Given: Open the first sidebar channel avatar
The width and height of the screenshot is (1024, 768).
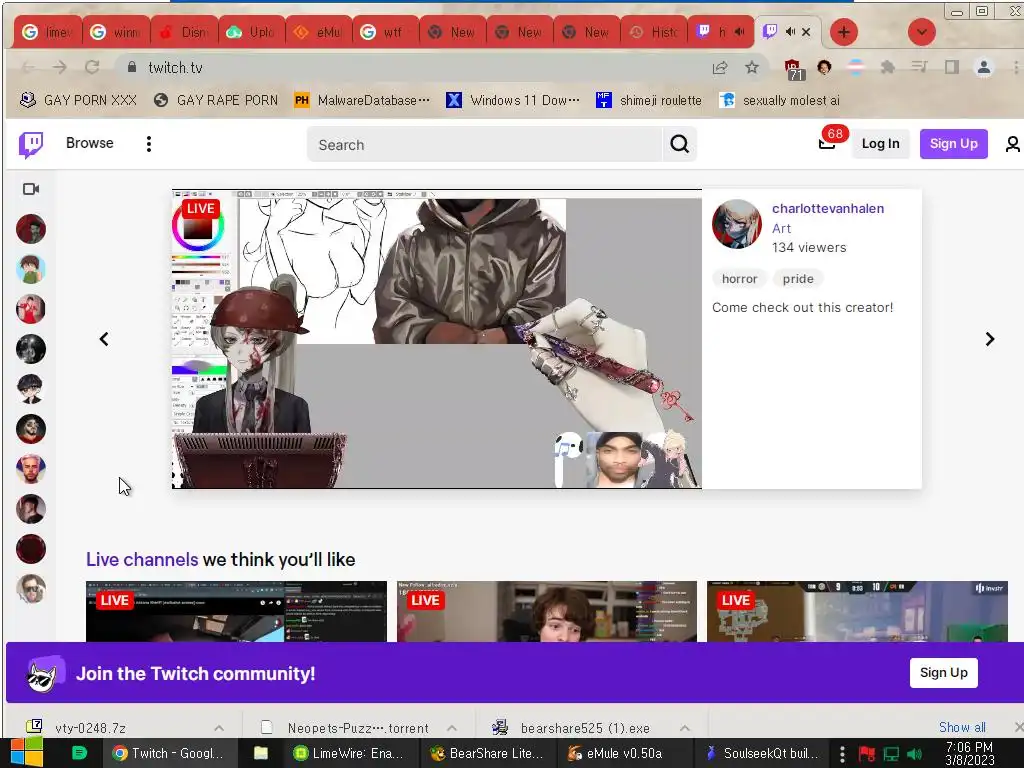Looking at the screenshot, I should pyautogui.click(x=31, y=229).
